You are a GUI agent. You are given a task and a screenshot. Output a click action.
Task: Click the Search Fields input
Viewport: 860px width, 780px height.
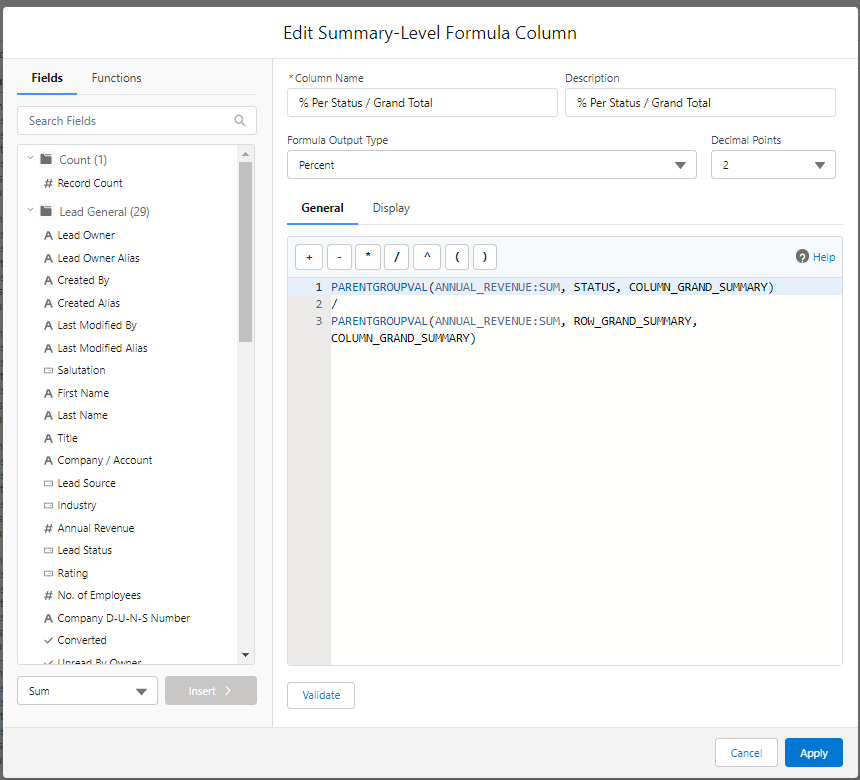[137, 120]
